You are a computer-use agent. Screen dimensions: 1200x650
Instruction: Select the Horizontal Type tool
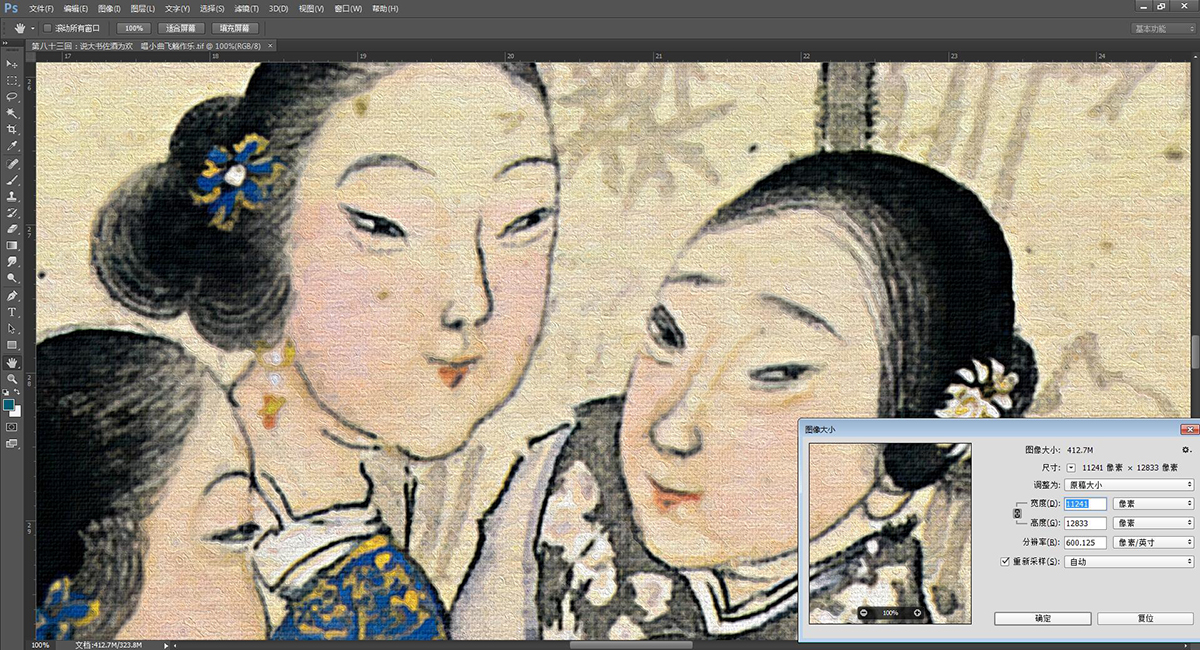(x=12, y=312)
